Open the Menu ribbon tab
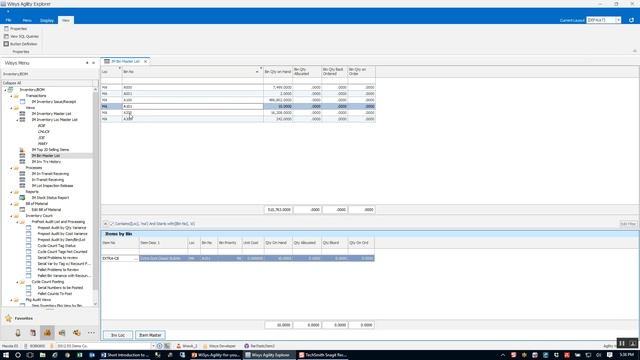Screen dimensions: 640x360 27,20
